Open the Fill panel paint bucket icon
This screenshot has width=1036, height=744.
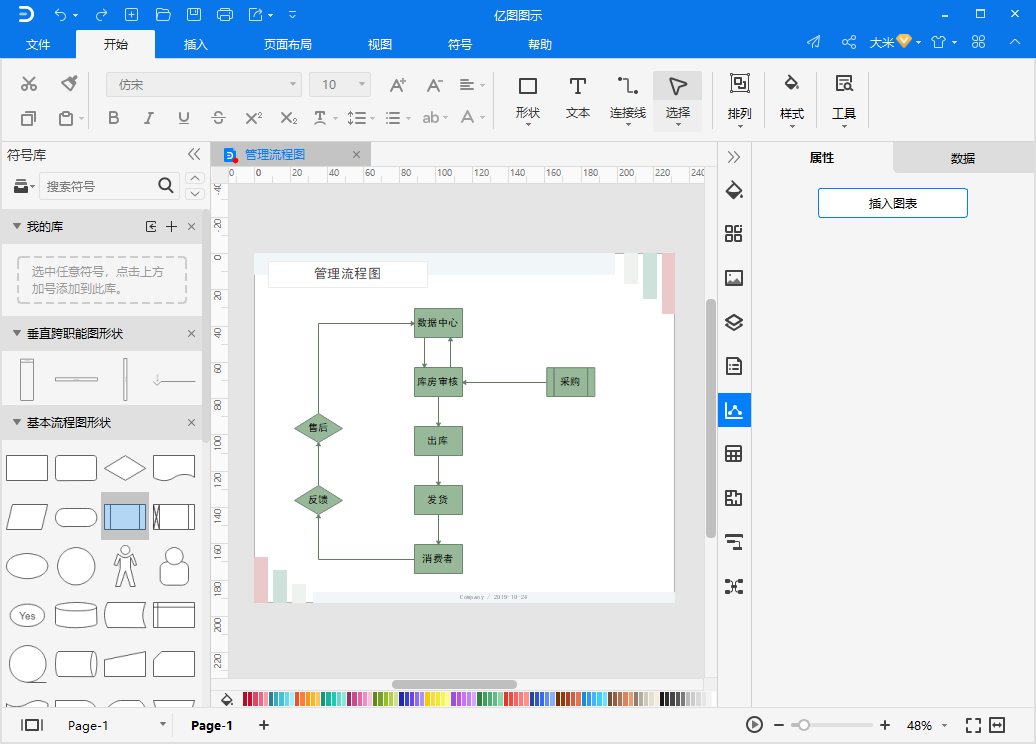coord(734,190)
